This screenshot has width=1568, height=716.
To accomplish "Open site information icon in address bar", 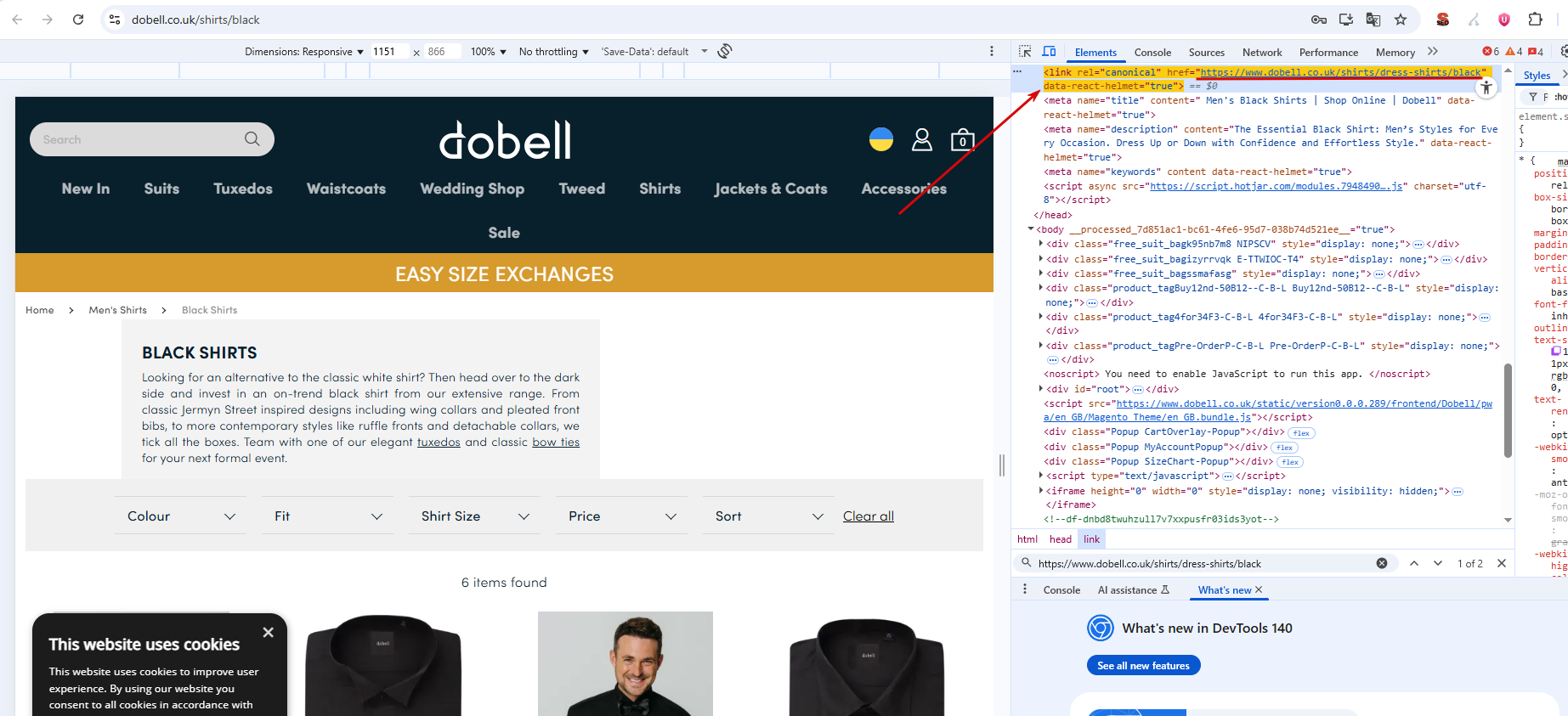I will [x=115, y=20].
